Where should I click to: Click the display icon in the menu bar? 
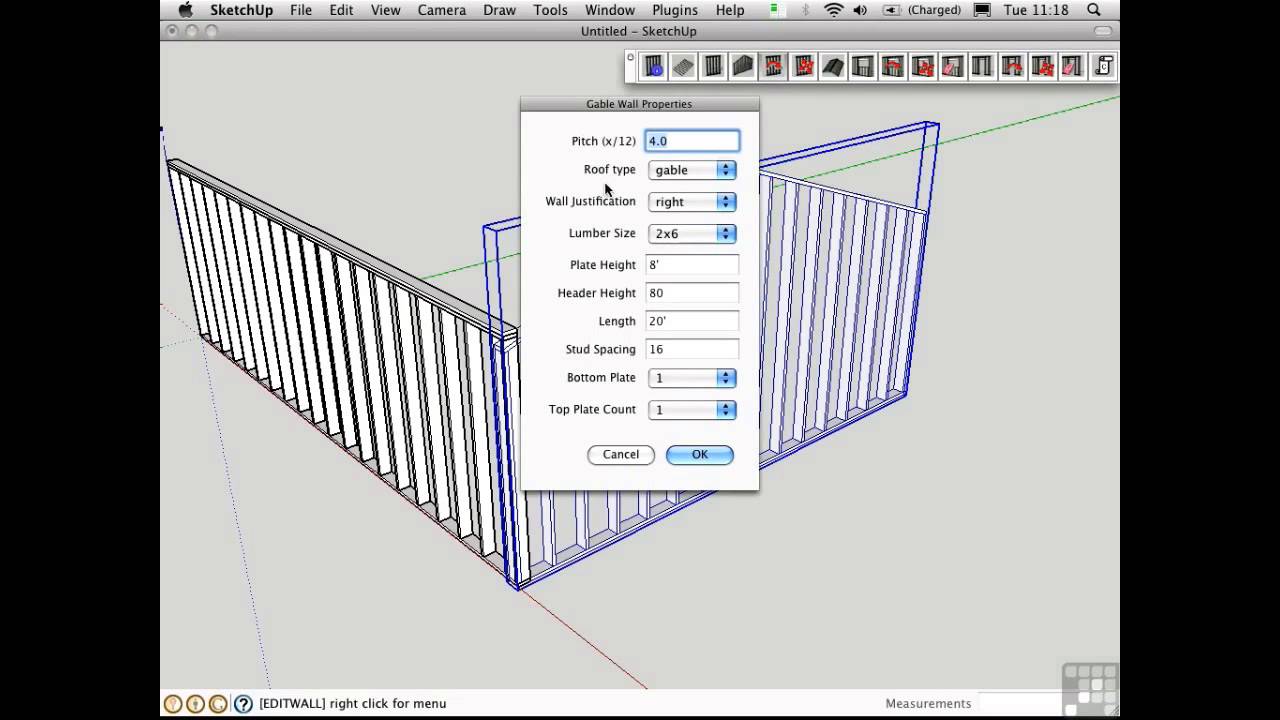tap(982, 10)
